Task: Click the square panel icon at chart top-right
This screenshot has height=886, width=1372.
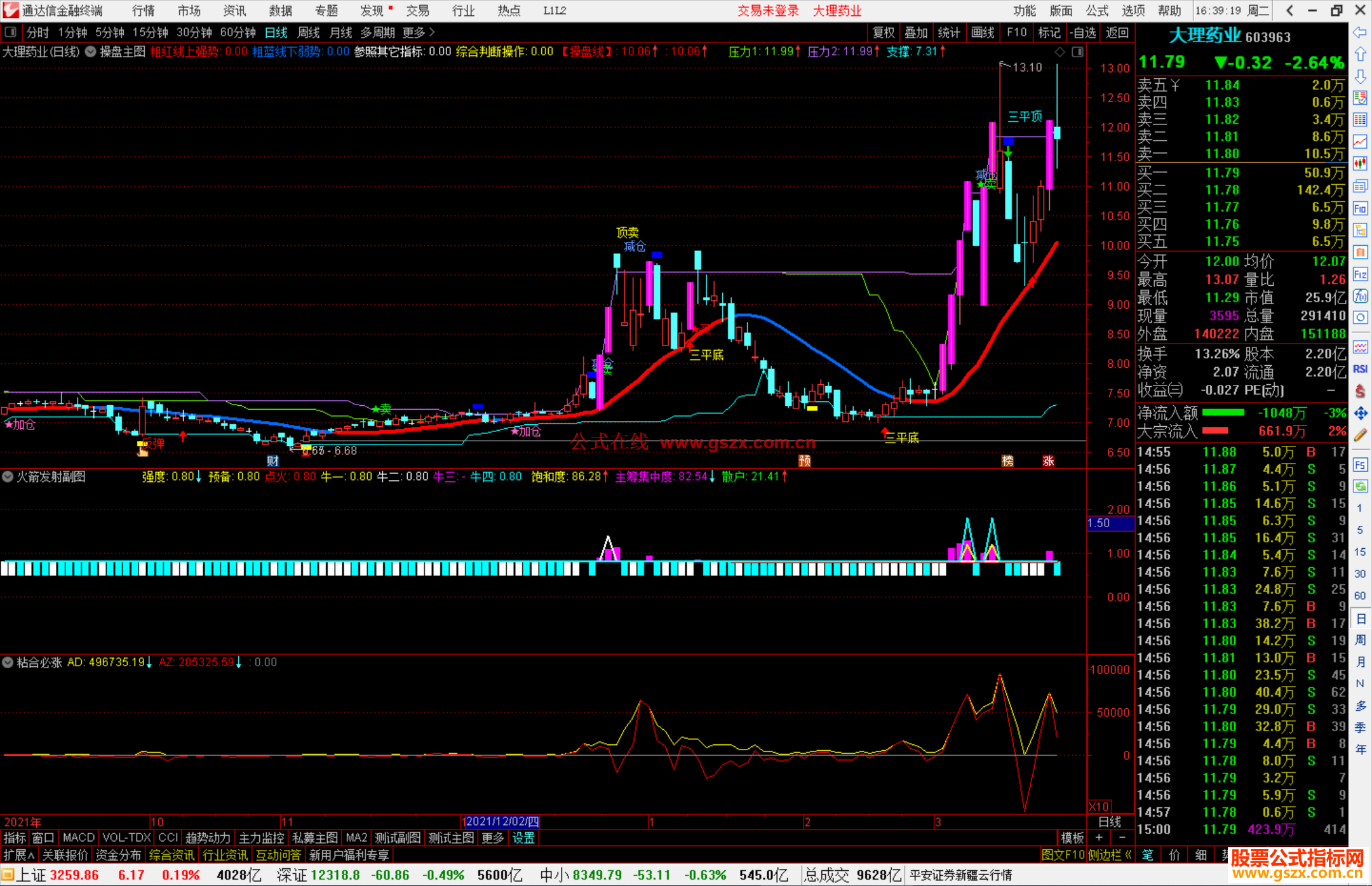Action: pyautogui.click(x=1077, y=52)
